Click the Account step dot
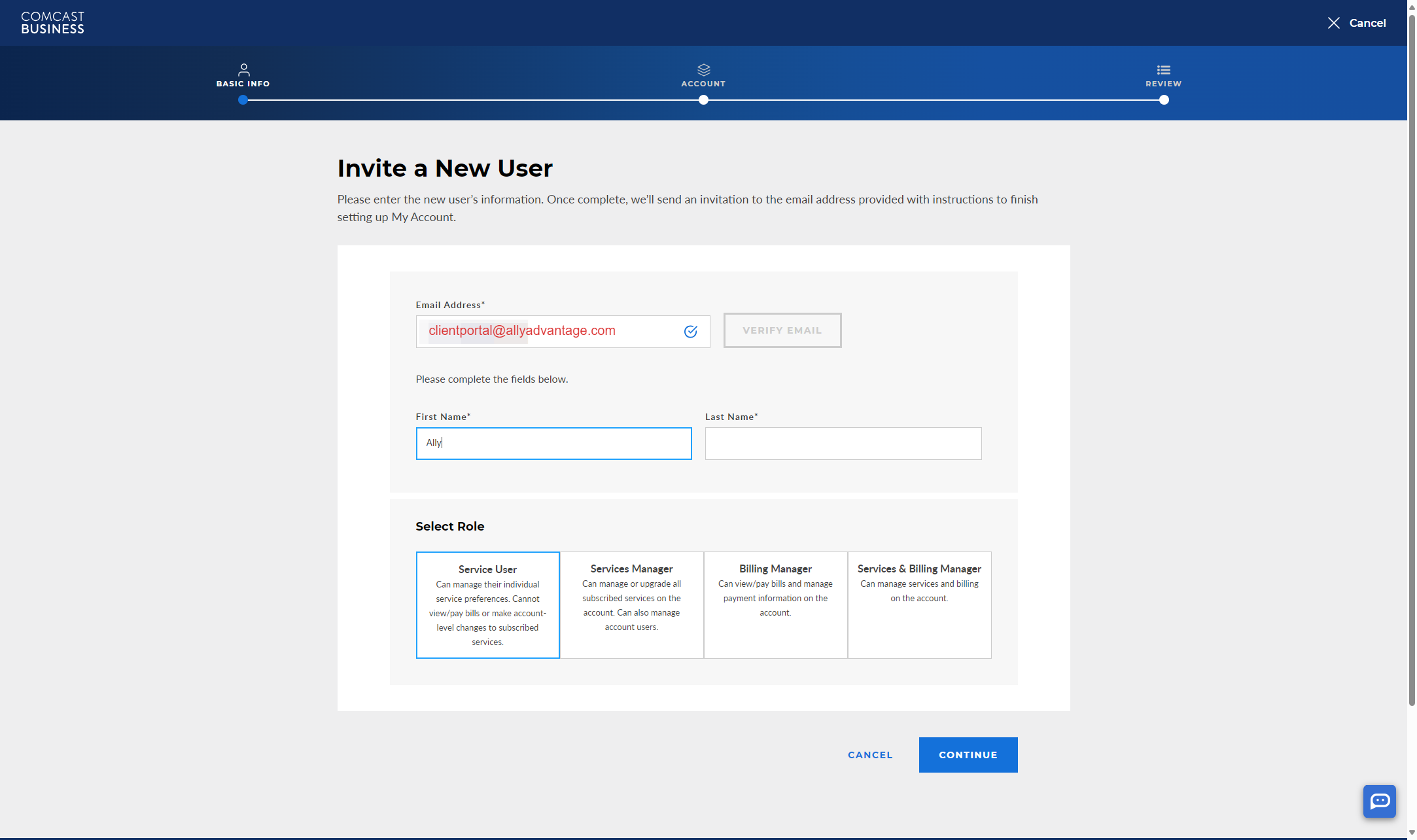This screenshot has height=840, width=1417. (703, 100)
